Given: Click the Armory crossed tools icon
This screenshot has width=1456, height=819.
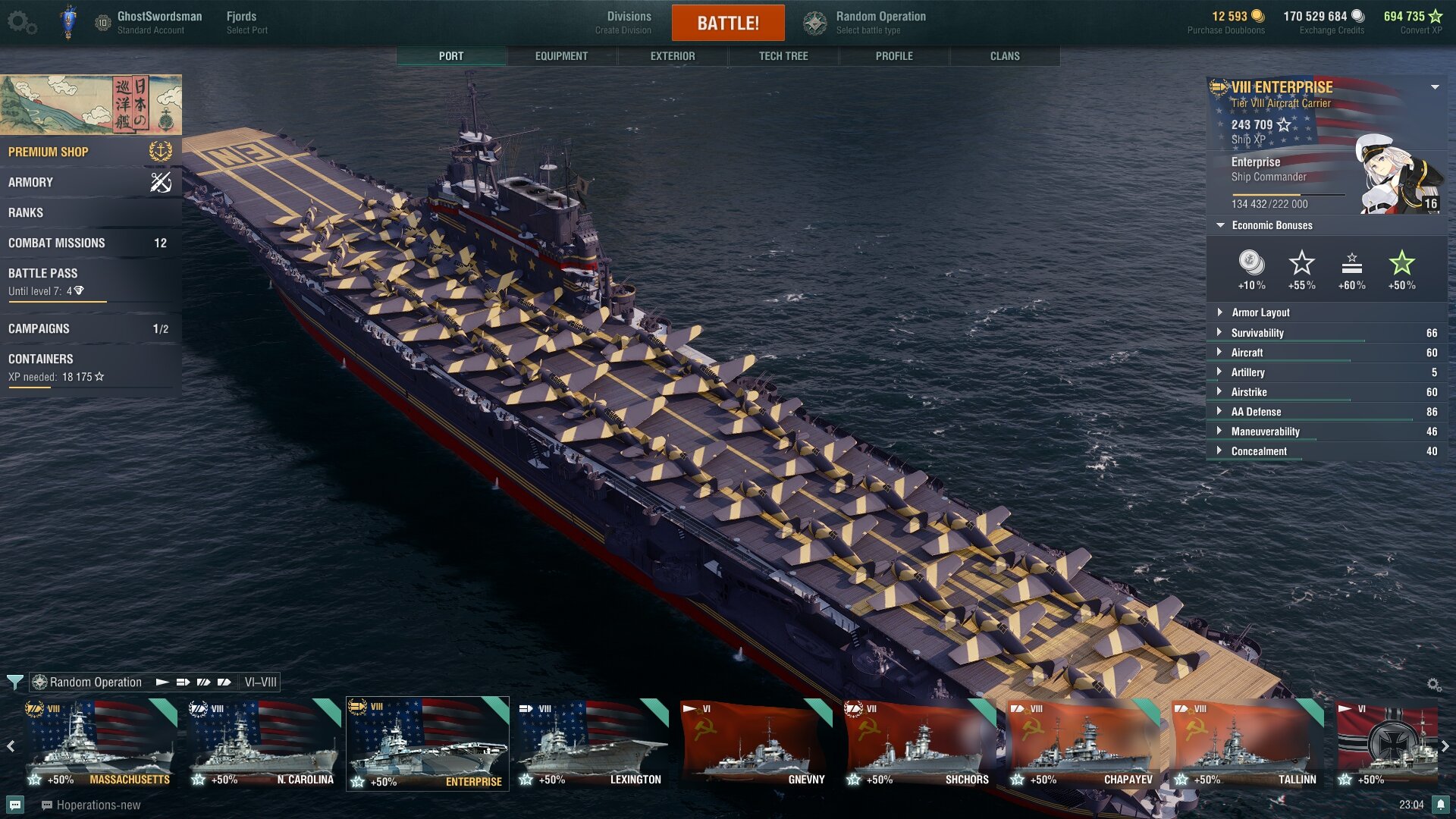Looking at the screenshot, I should pos(160,182).
